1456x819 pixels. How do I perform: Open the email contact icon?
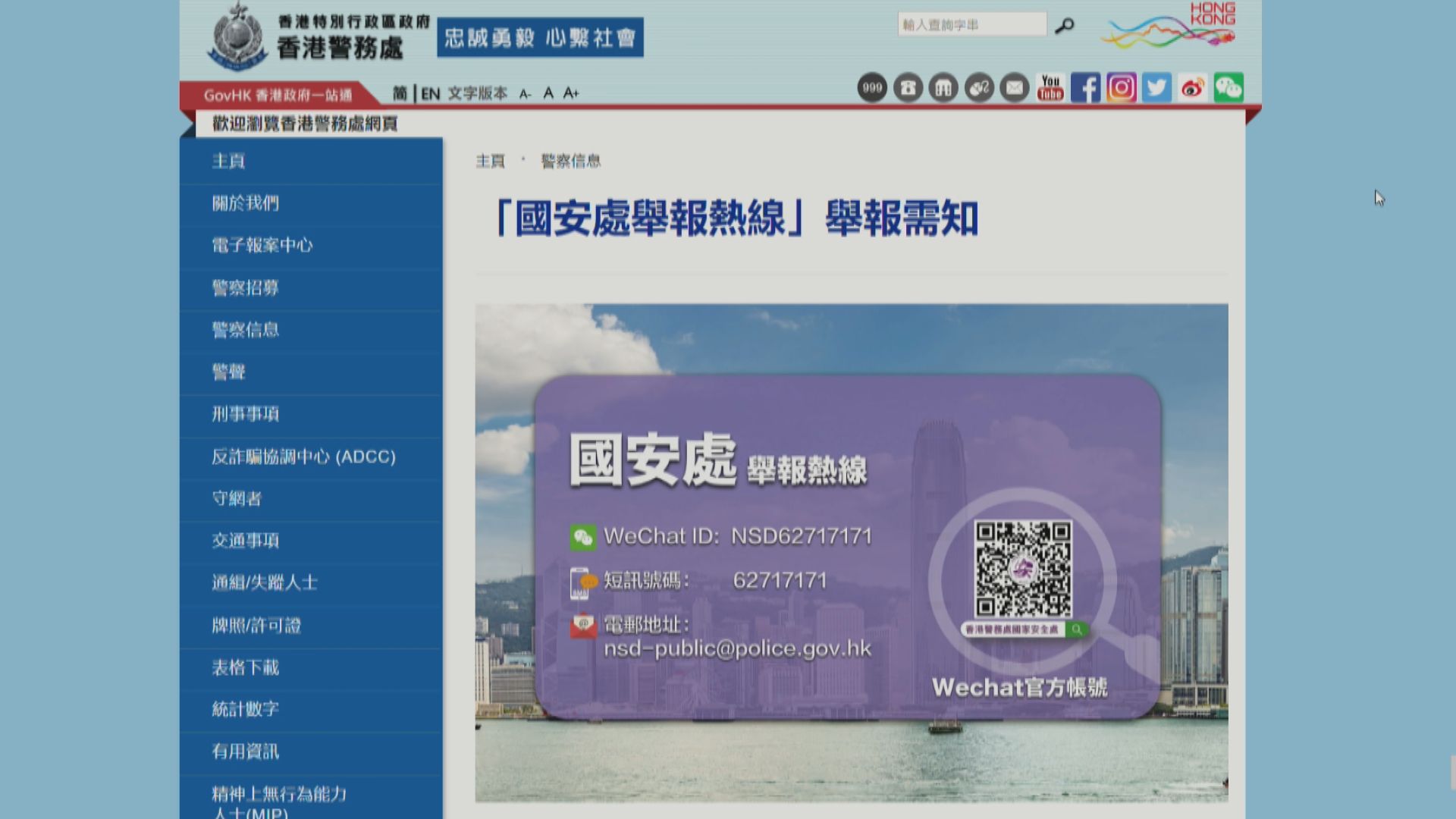click(x=1013, y=88)
